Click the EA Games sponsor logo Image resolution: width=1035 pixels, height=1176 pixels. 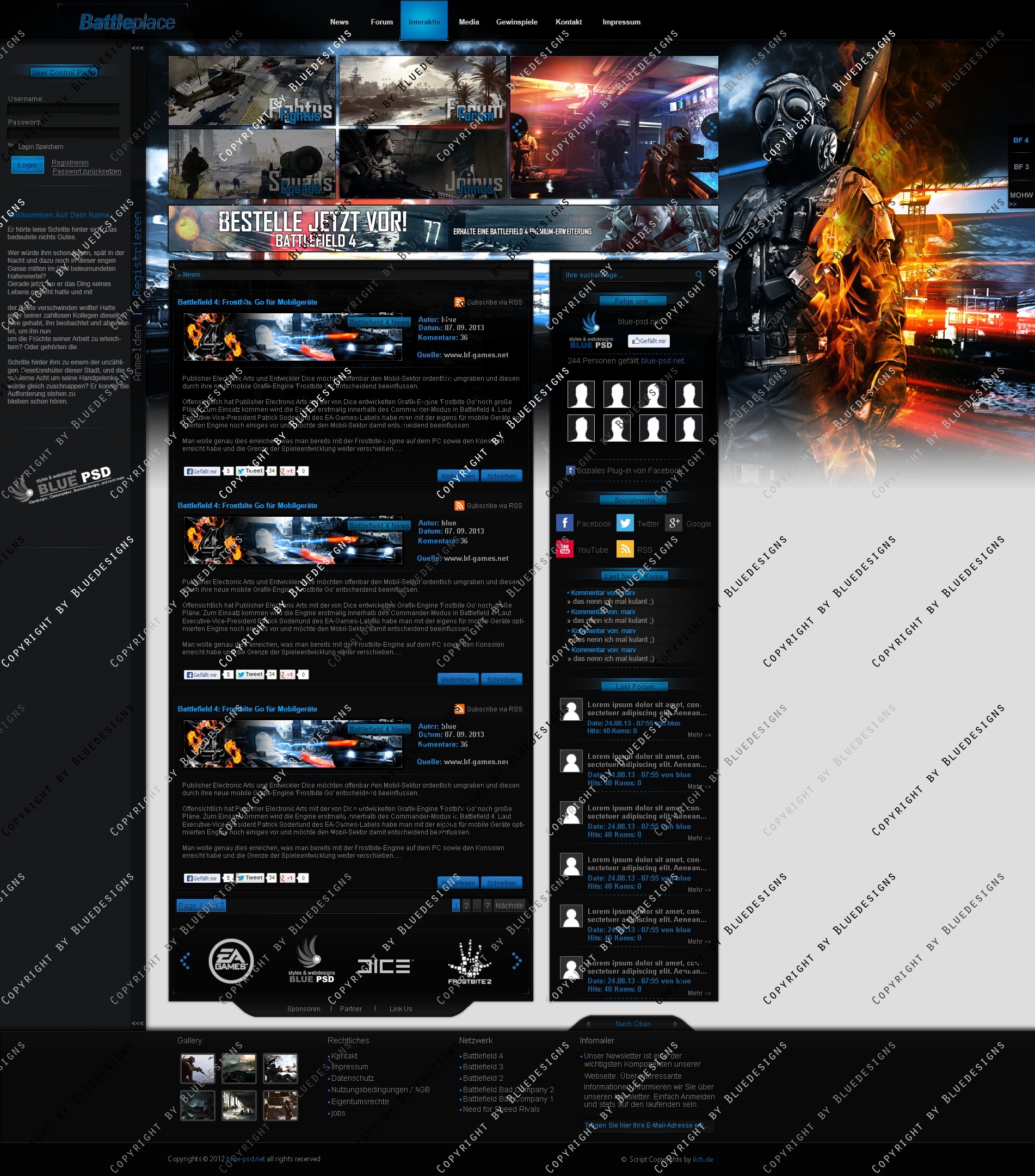click(x=231, y=961)
